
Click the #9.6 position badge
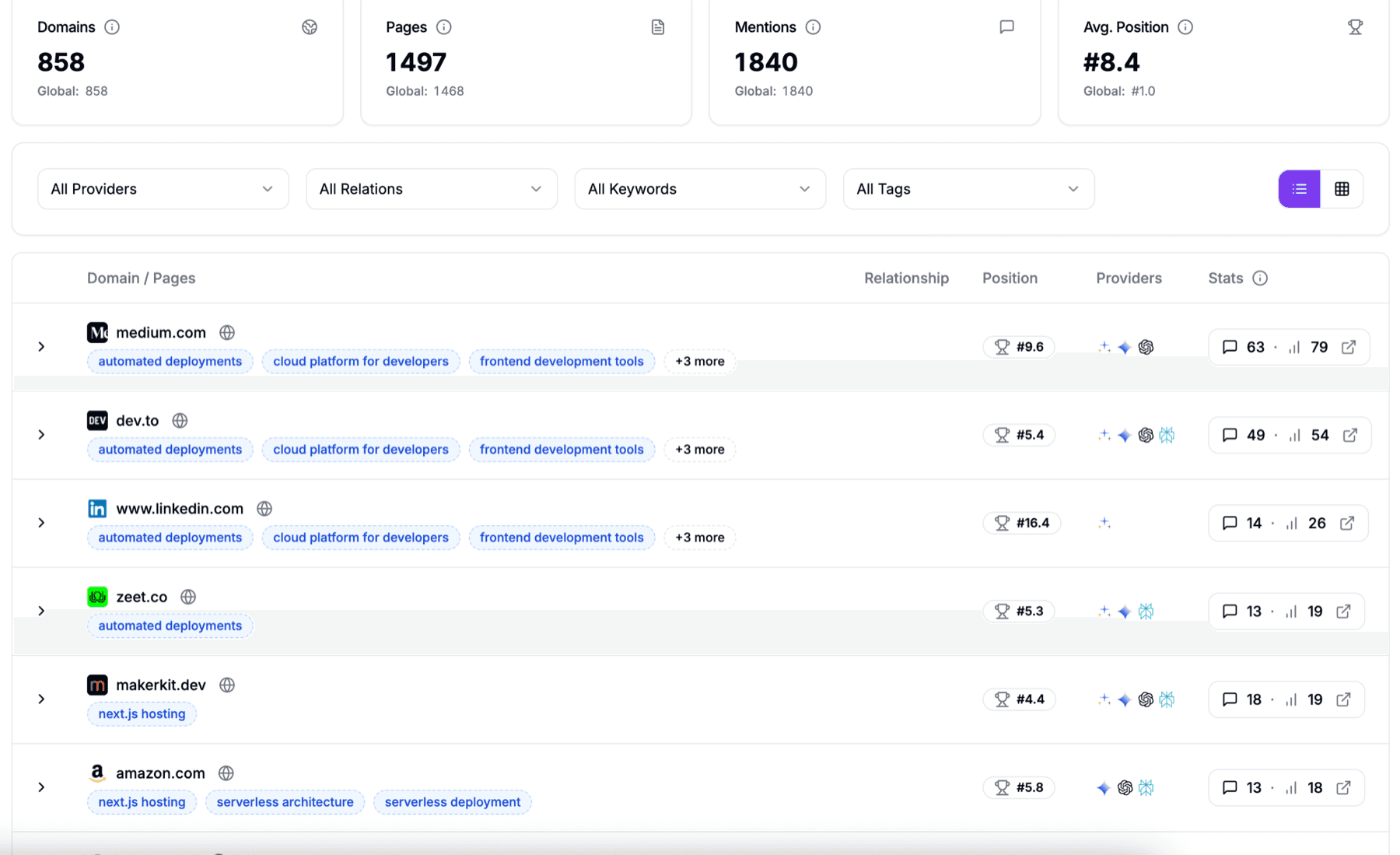[x=1019, y=347]
